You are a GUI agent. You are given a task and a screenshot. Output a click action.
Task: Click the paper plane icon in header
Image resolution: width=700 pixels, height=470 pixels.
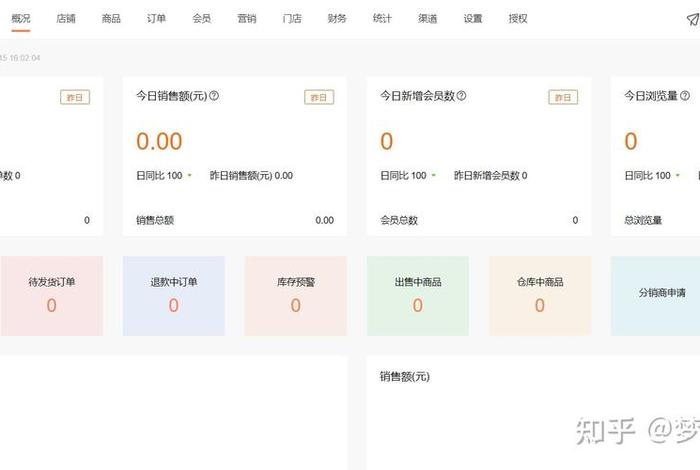pos(692,19)
